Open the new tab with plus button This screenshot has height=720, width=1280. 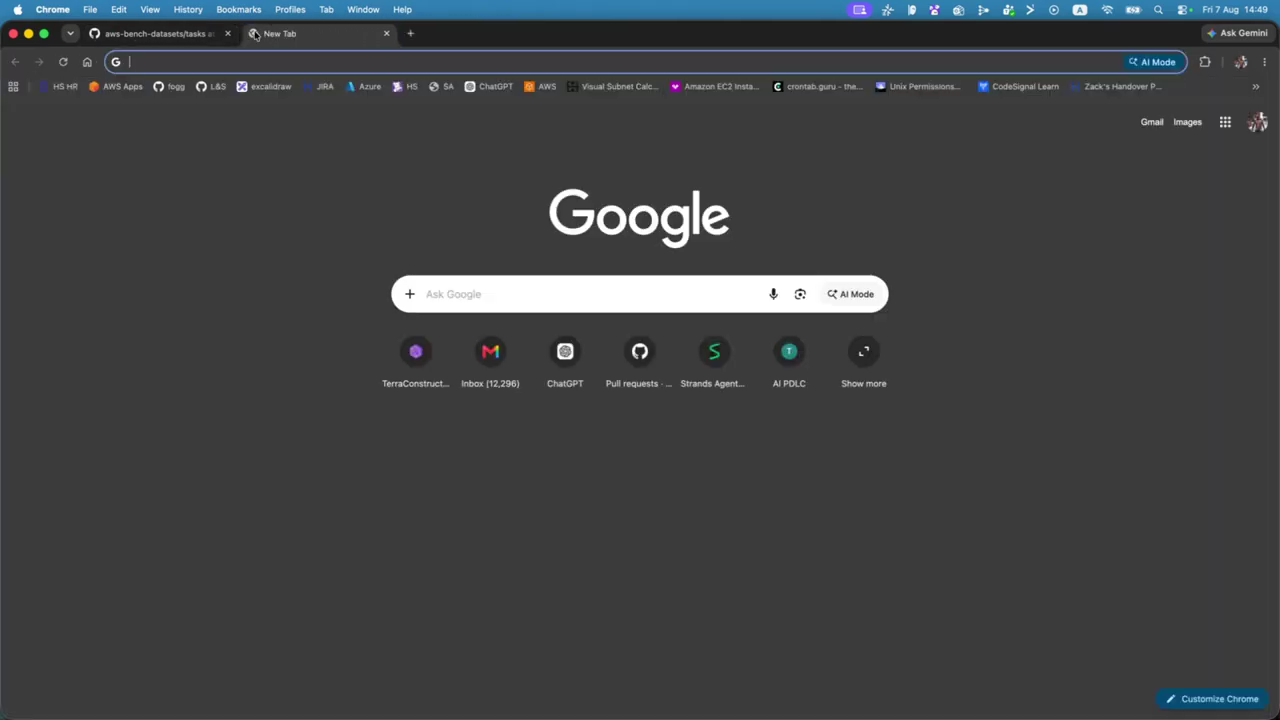pos(410,34)
